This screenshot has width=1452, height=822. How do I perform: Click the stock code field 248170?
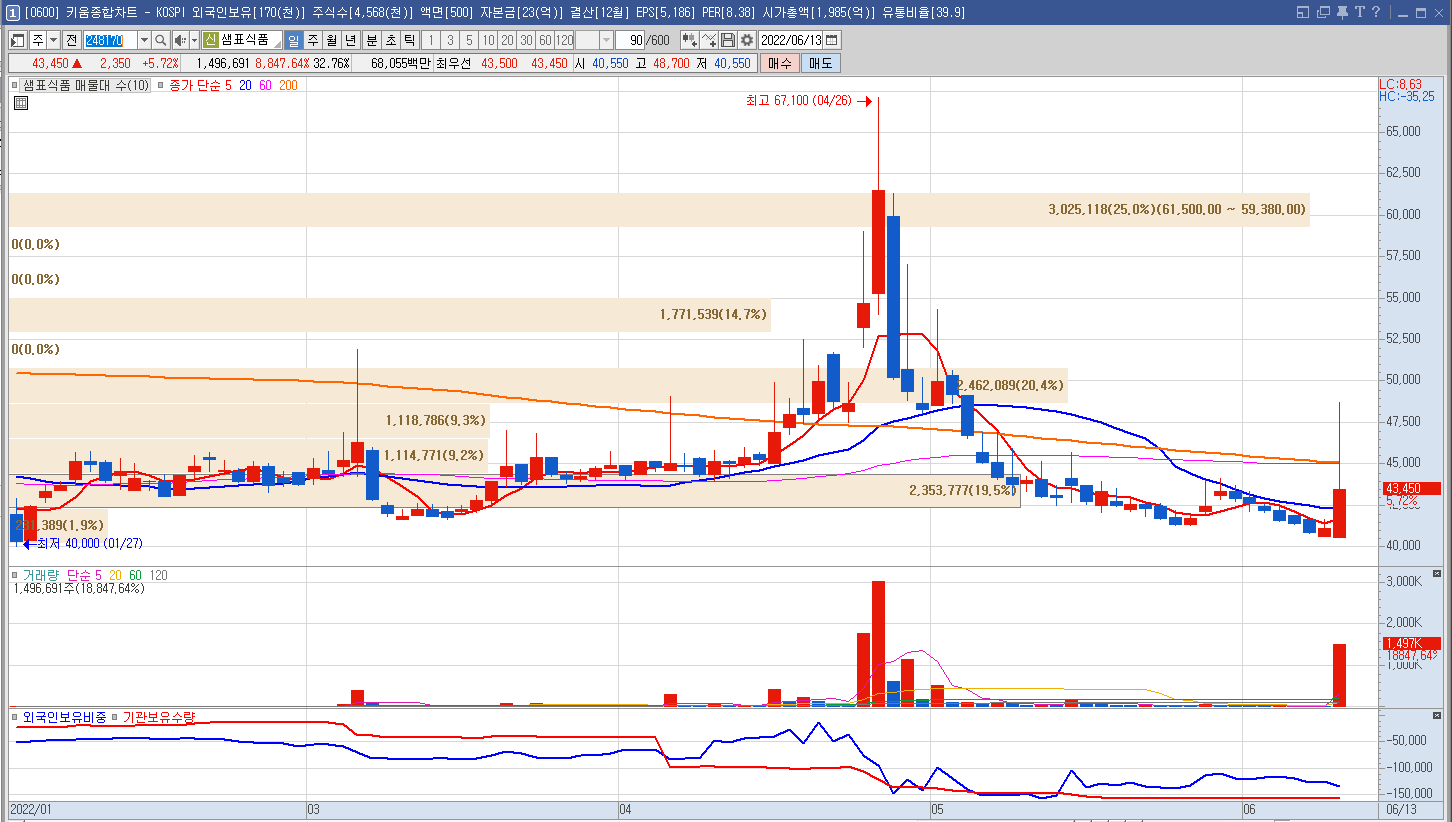pyautogui.click(x=111, y=40)
